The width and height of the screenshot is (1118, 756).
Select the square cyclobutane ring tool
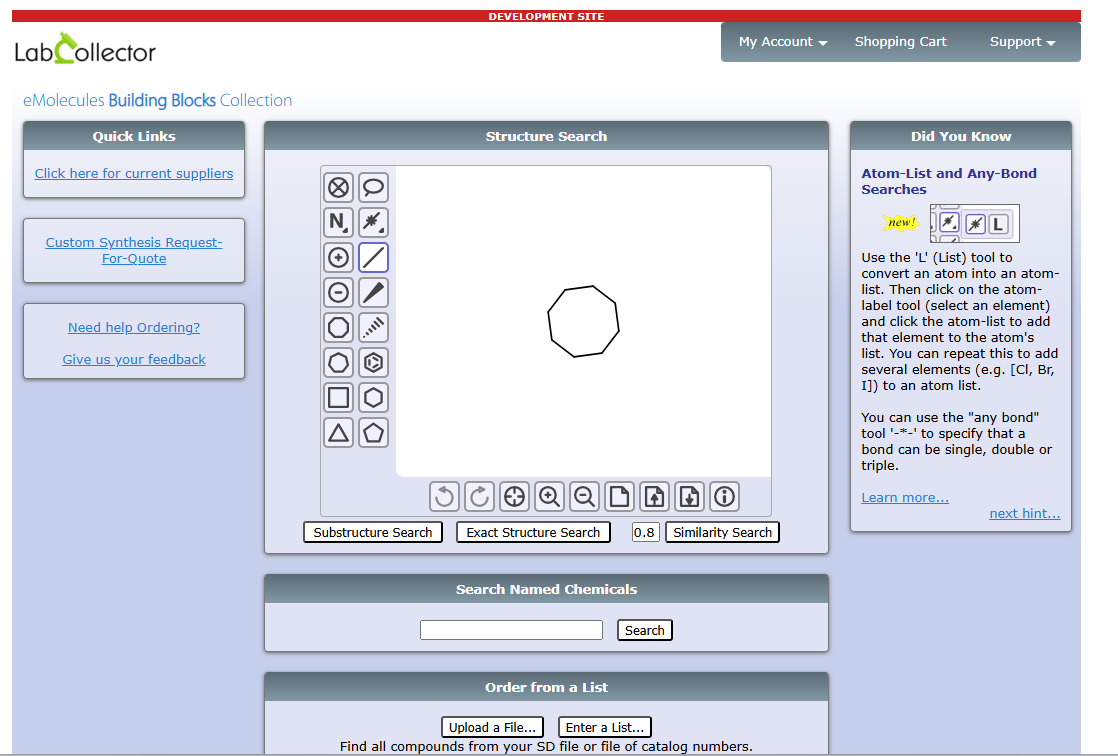pos(339,397)
